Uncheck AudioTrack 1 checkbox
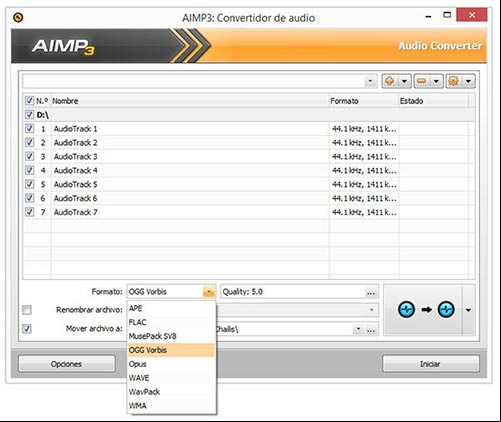501x422 pixels. point(29,128)
